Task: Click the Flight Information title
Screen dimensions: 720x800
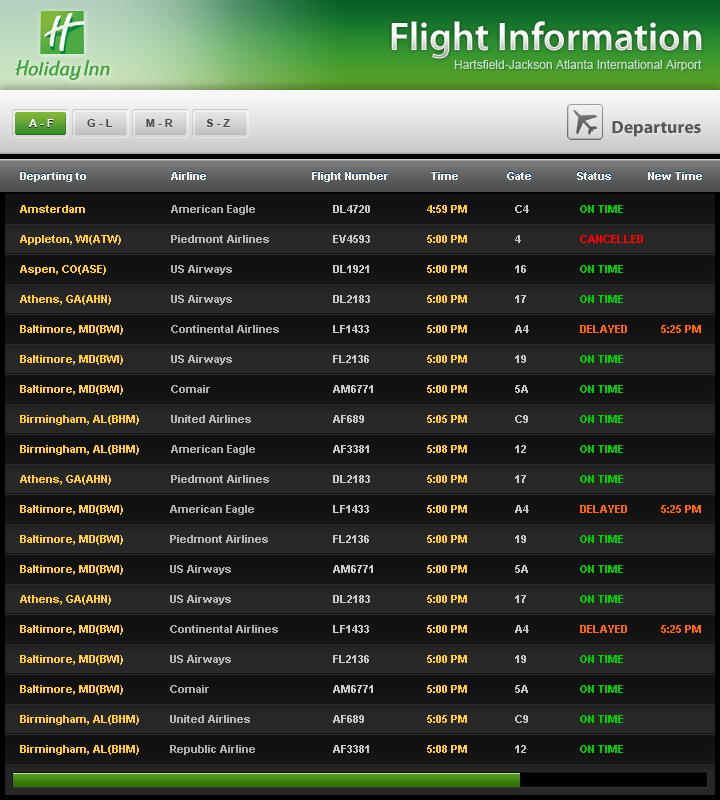Action: [546, 37]
